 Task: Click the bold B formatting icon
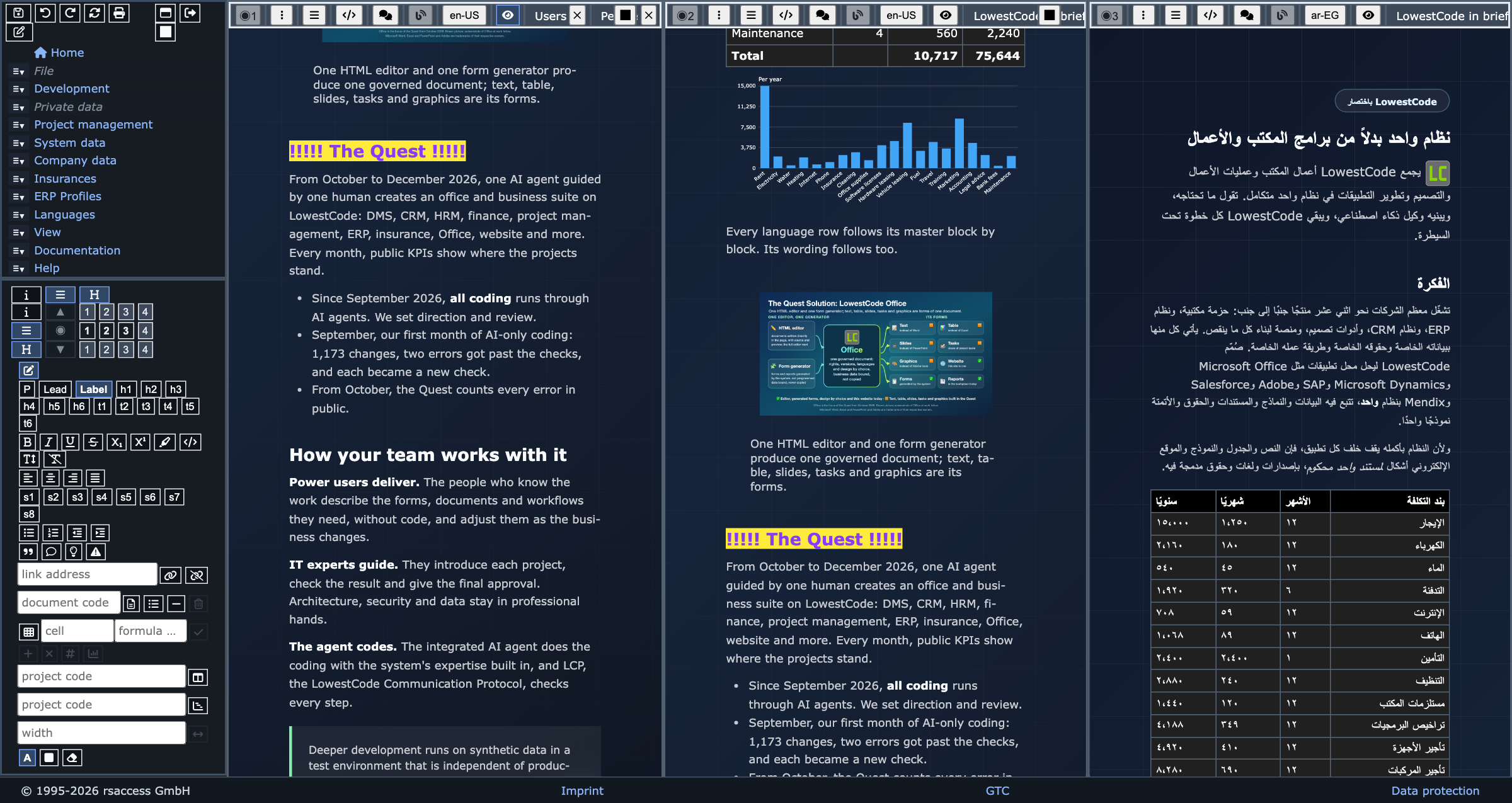[28, 442]
